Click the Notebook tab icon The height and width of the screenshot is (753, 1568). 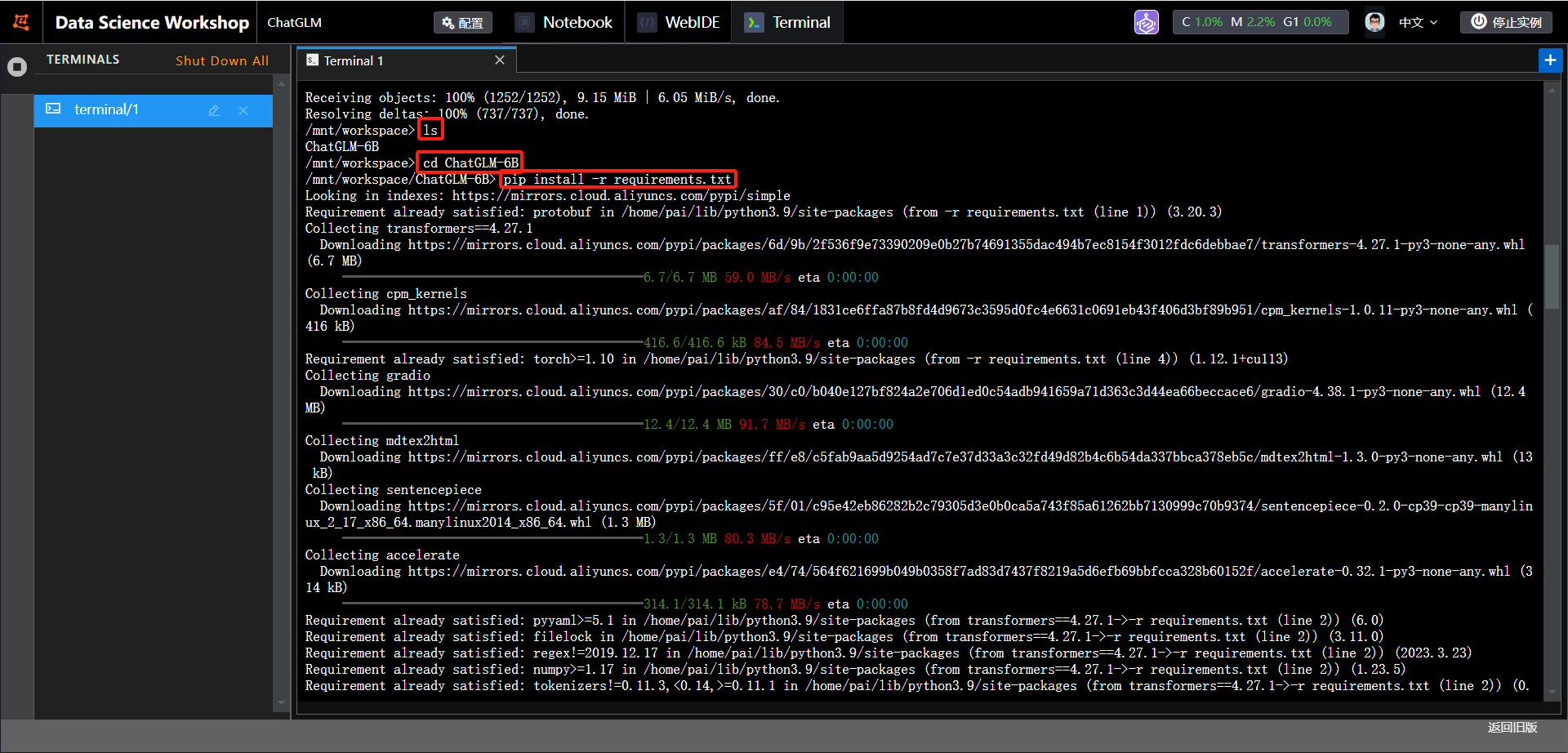pos(524,23)
